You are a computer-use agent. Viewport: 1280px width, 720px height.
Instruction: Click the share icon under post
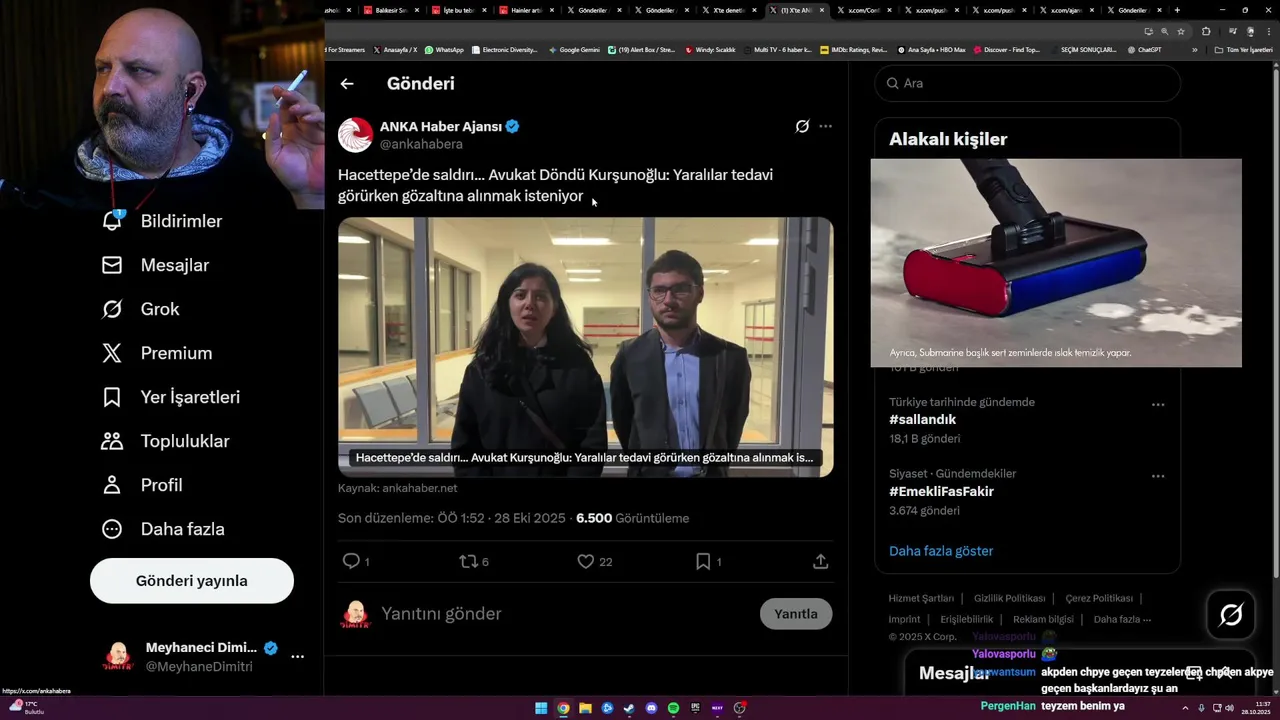tap(820, 562)
